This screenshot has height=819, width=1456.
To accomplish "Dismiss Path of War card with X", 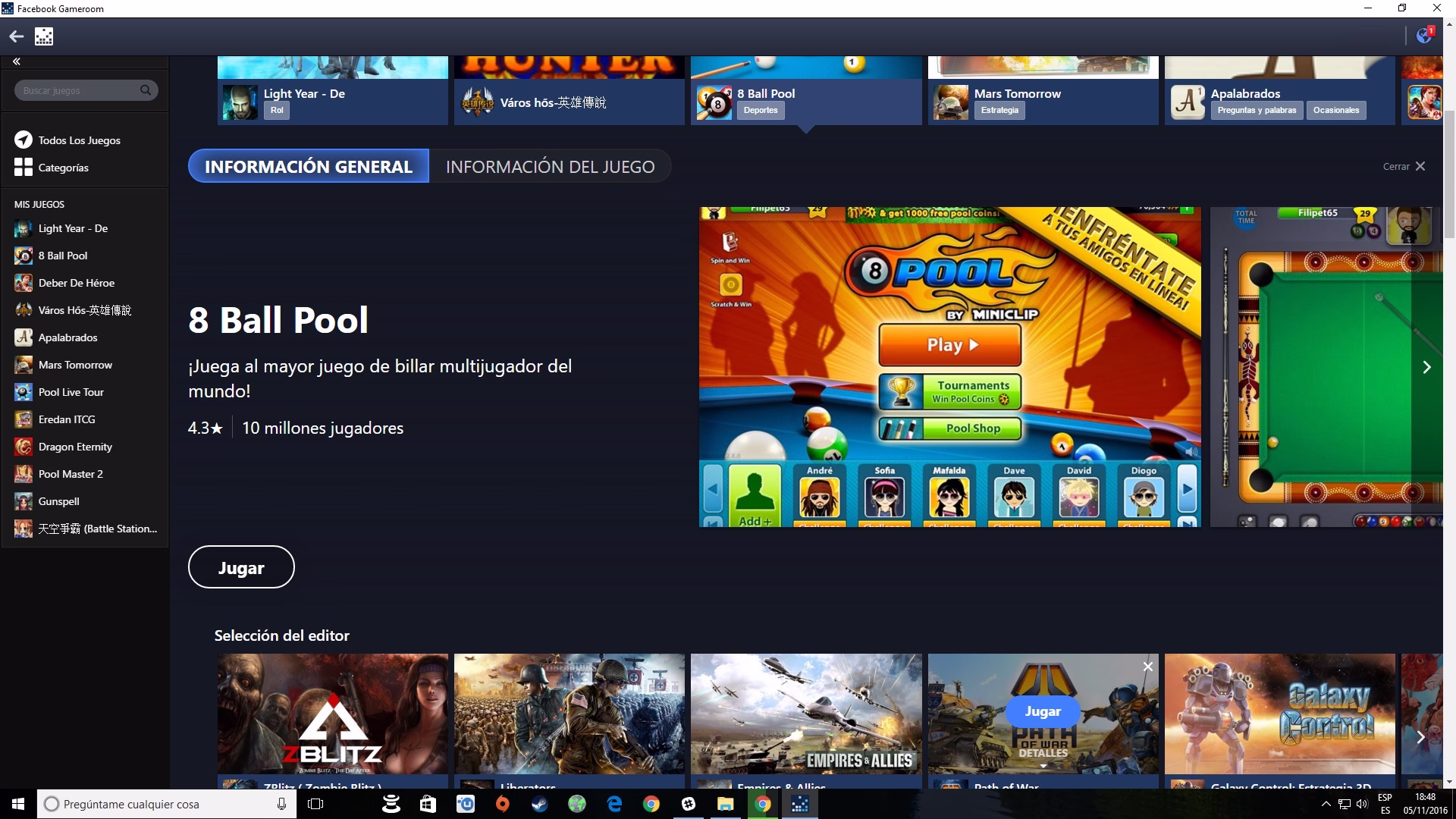I will coord(1147,667).
